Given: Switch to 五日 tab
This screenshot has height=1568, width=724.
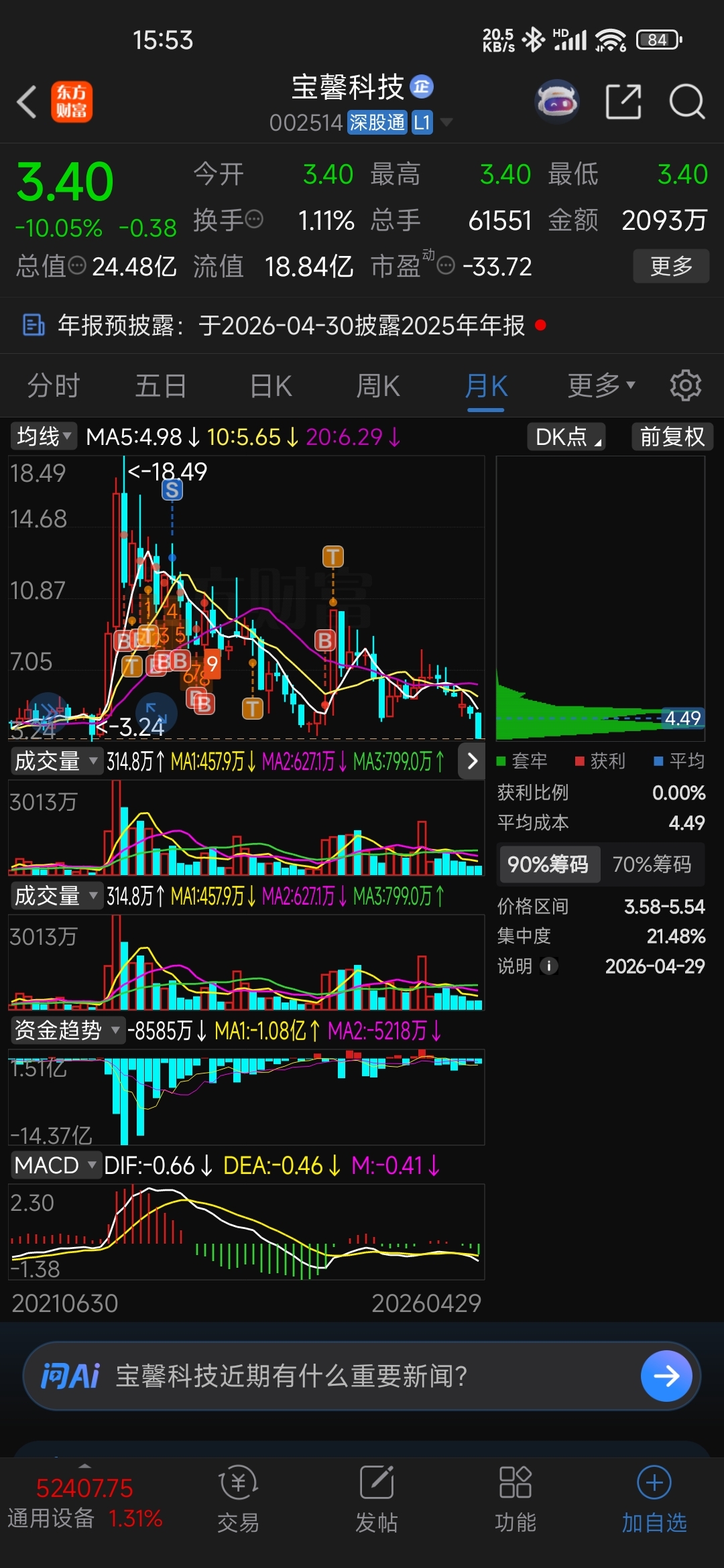Looking at the screenshot, I should (161, 386).
